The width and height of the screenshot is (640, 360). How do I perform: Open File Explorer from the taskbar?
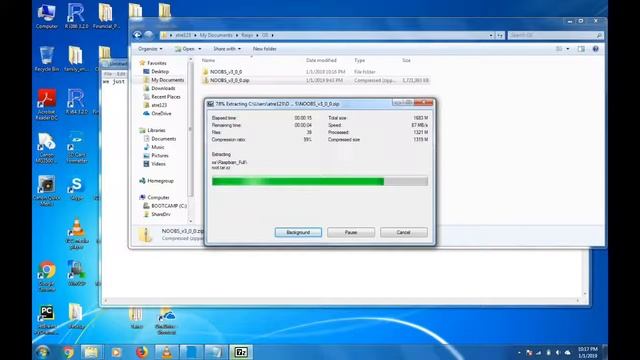91,352
